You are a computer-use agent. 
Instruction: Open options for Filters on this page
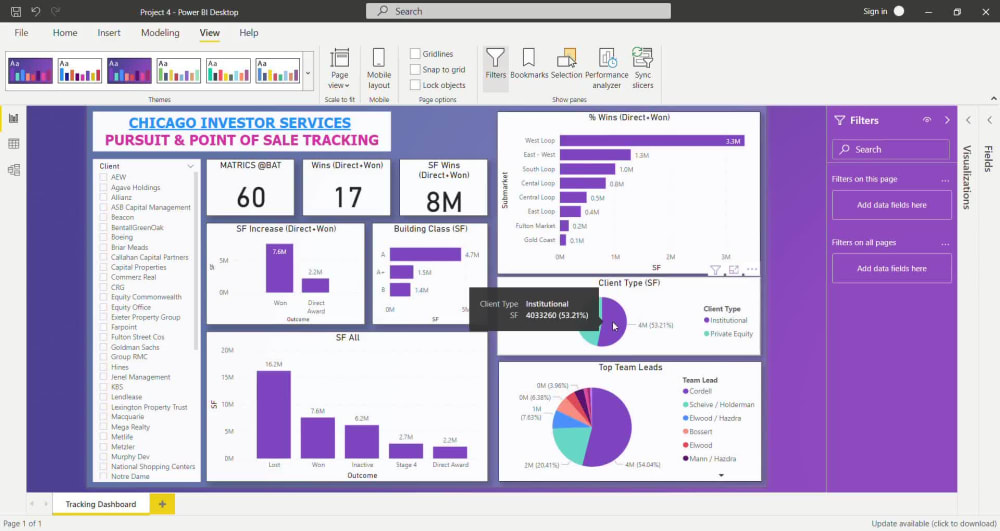(945, 180)
